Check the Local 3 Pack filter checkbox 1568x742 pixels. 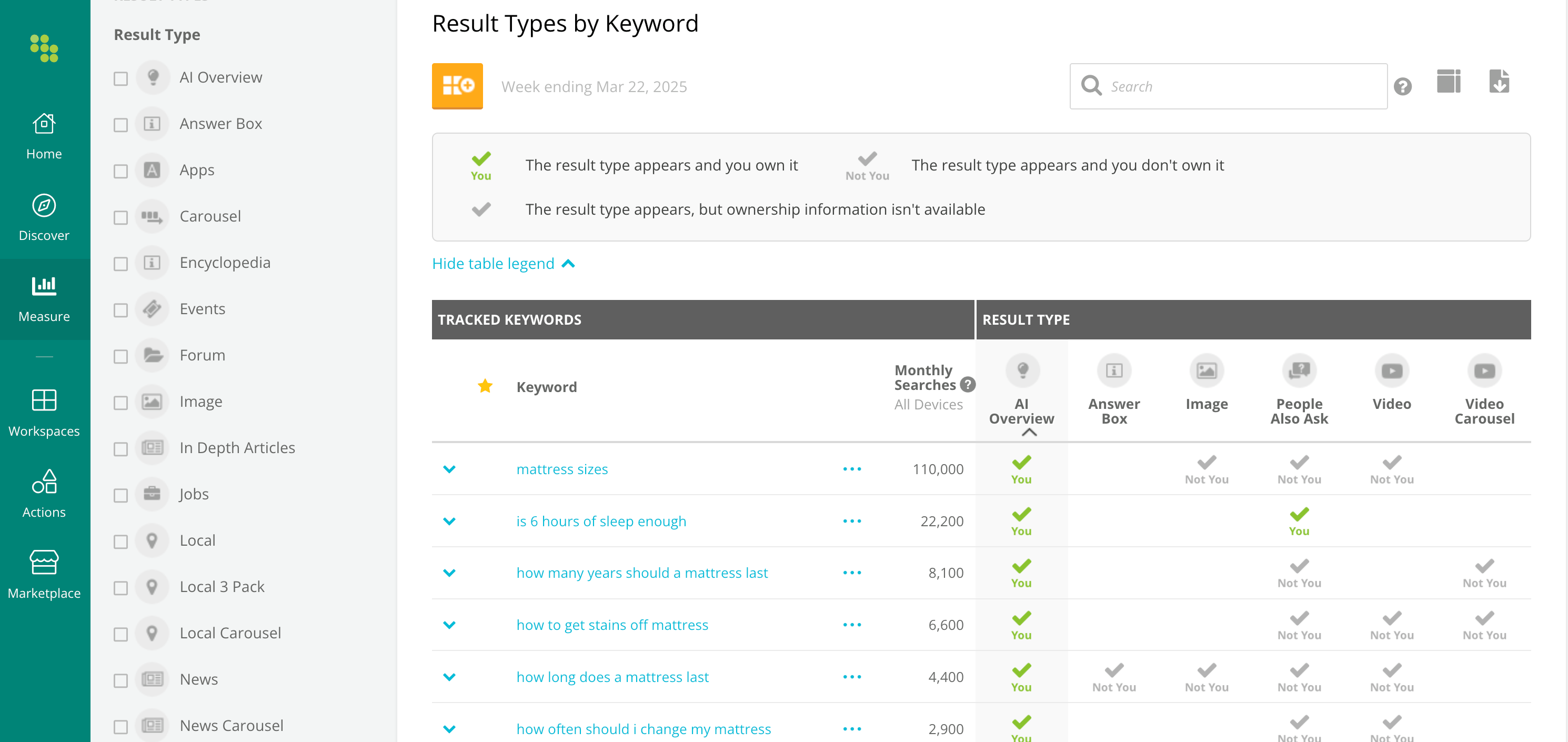(120, 588)
